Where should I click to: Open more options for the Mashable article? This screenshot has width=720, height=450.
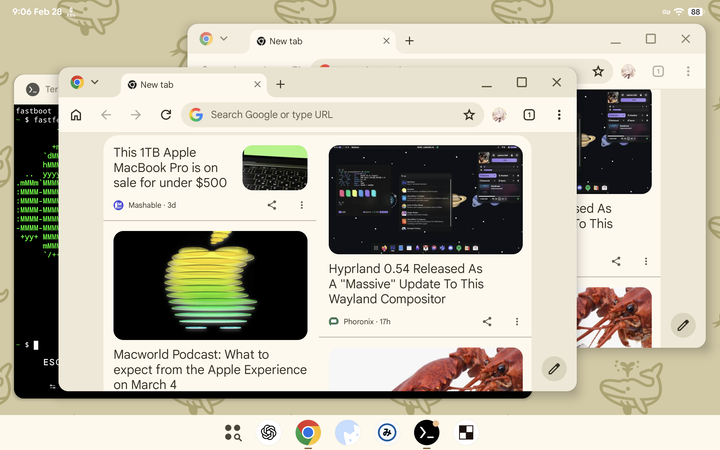[302, 205]
